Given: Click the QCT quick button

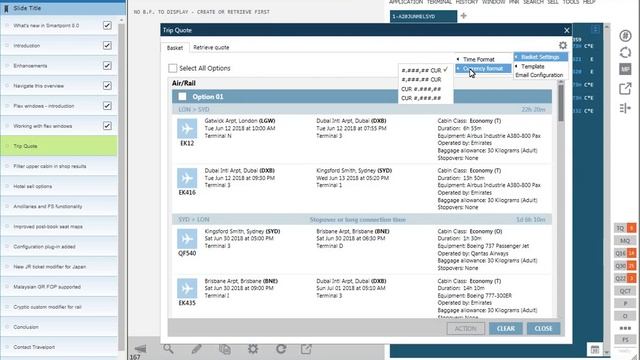Looking at the screenshot, I should (625, 291).
